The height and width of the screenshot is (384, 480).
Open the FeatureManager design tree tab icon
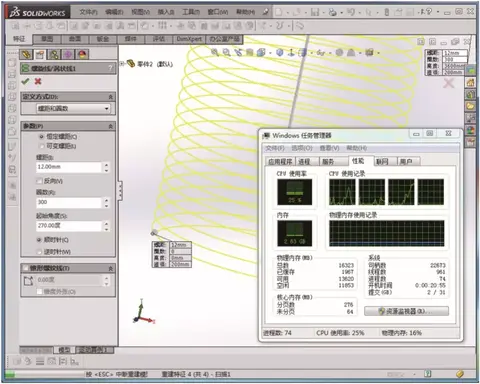pyautogui.click(x=26, y=54)
